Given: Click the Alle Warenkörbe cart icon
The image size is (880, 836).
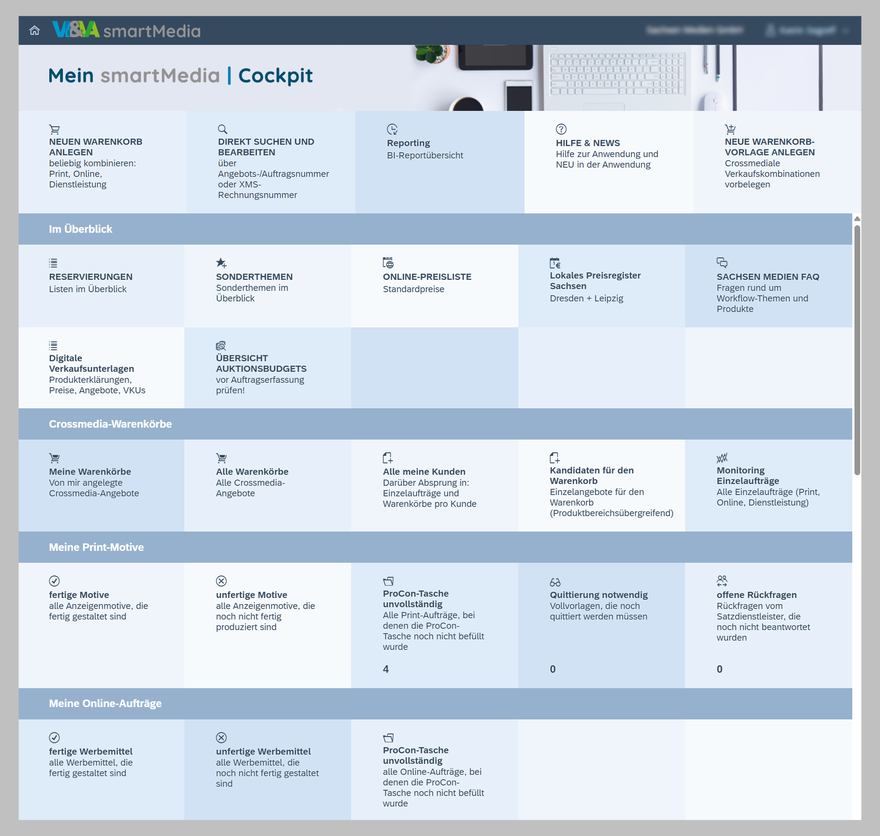Looking at the screenshot, I should (x=222, y=458).
